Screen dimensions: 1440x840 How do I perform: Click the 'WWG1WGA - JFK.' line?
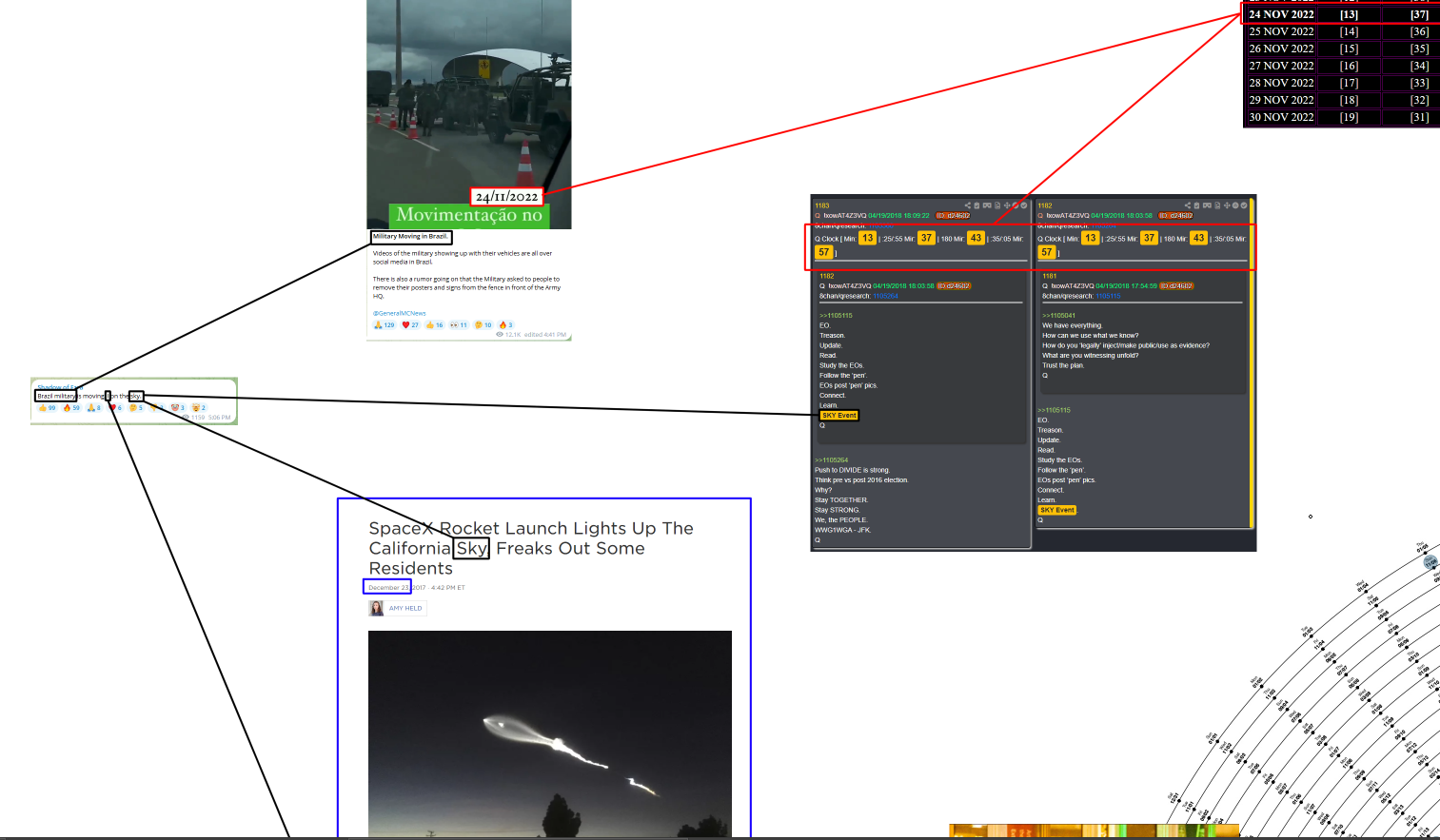point(842,530)
